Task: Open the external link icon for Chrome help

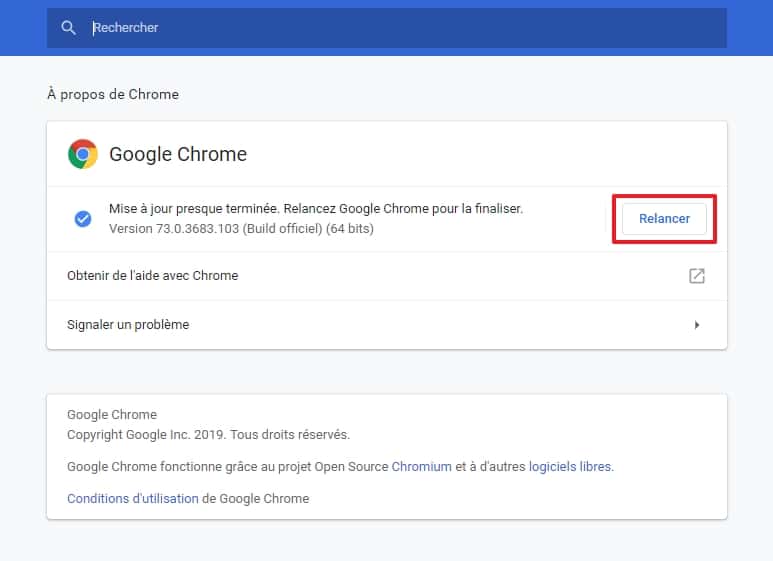Action: (x=697, y=276)
